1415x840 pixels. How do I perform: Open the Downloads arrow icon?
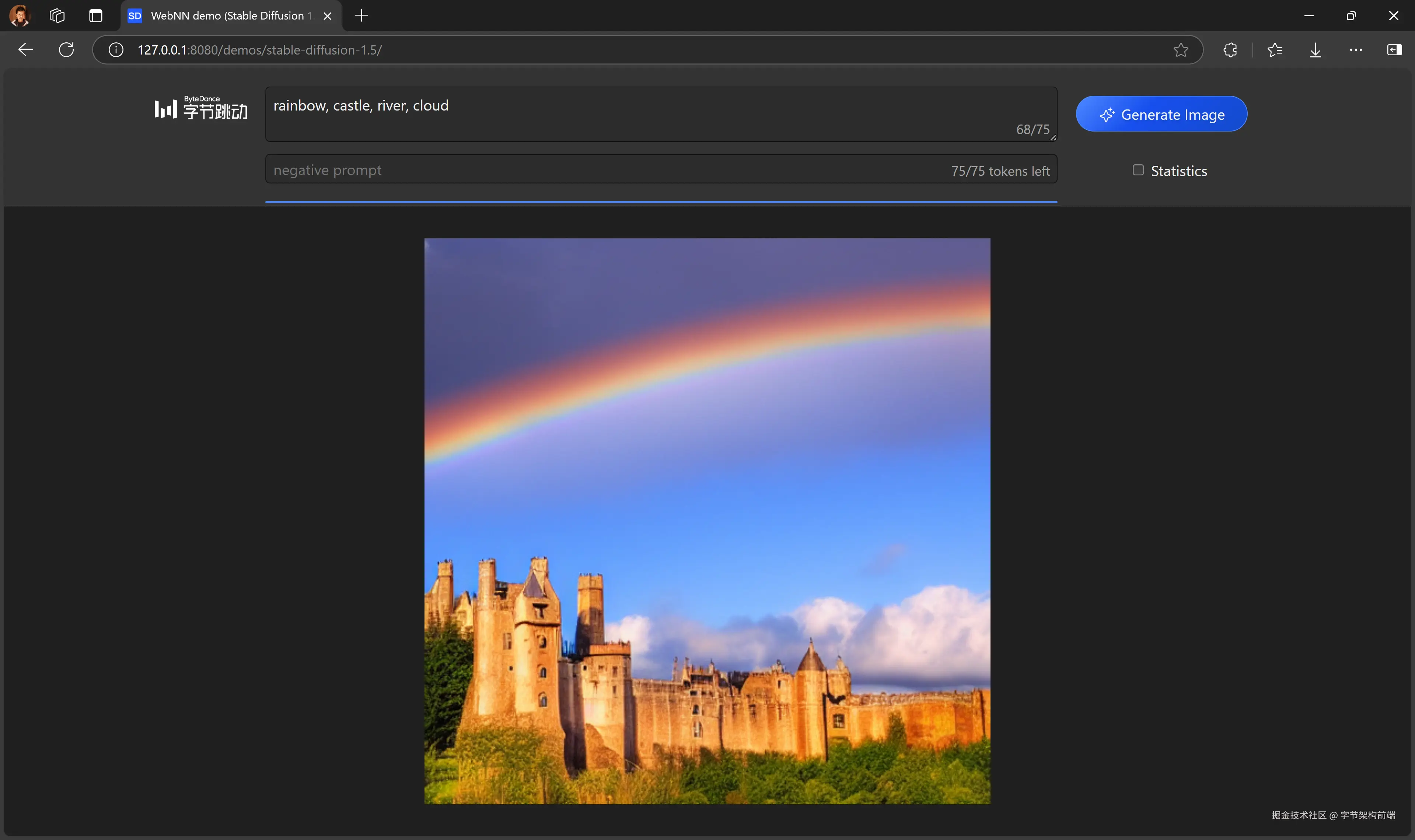pos(1316,50)
